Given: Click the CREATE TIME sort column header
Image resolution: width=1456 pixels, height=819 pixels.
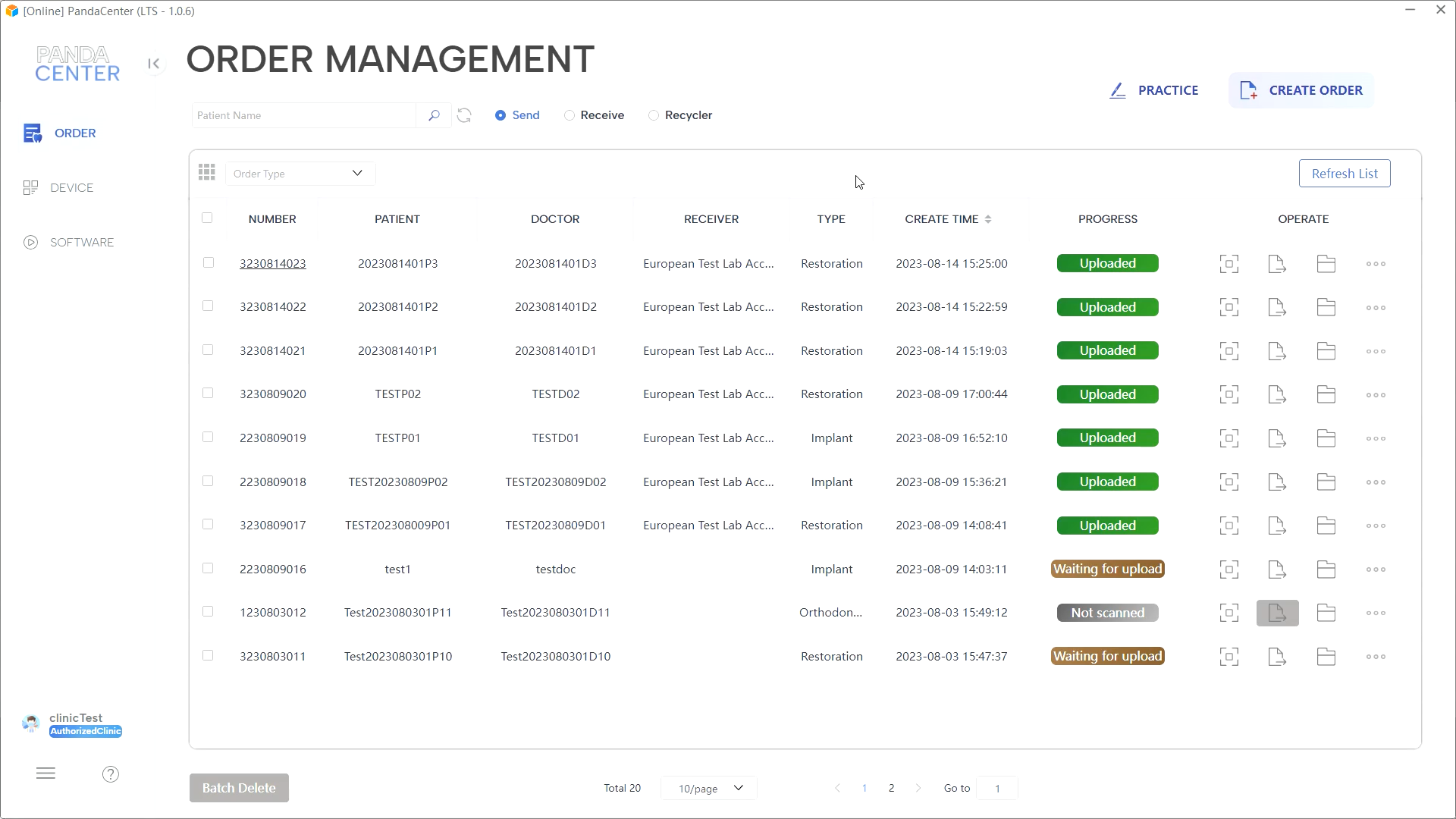Looking at the screenshot, I should click(946, 218).
